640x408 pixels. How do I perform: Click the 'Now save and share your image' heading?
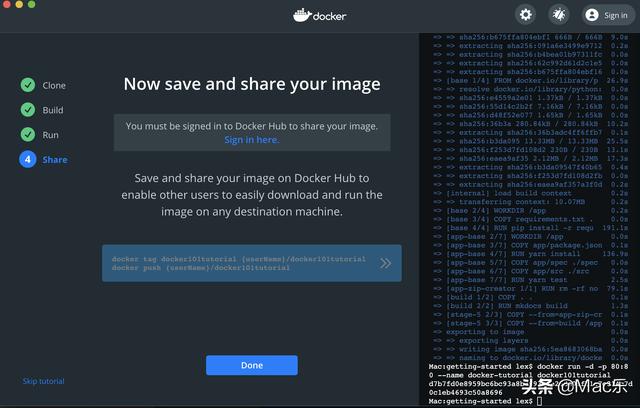[x=252, y=84]
